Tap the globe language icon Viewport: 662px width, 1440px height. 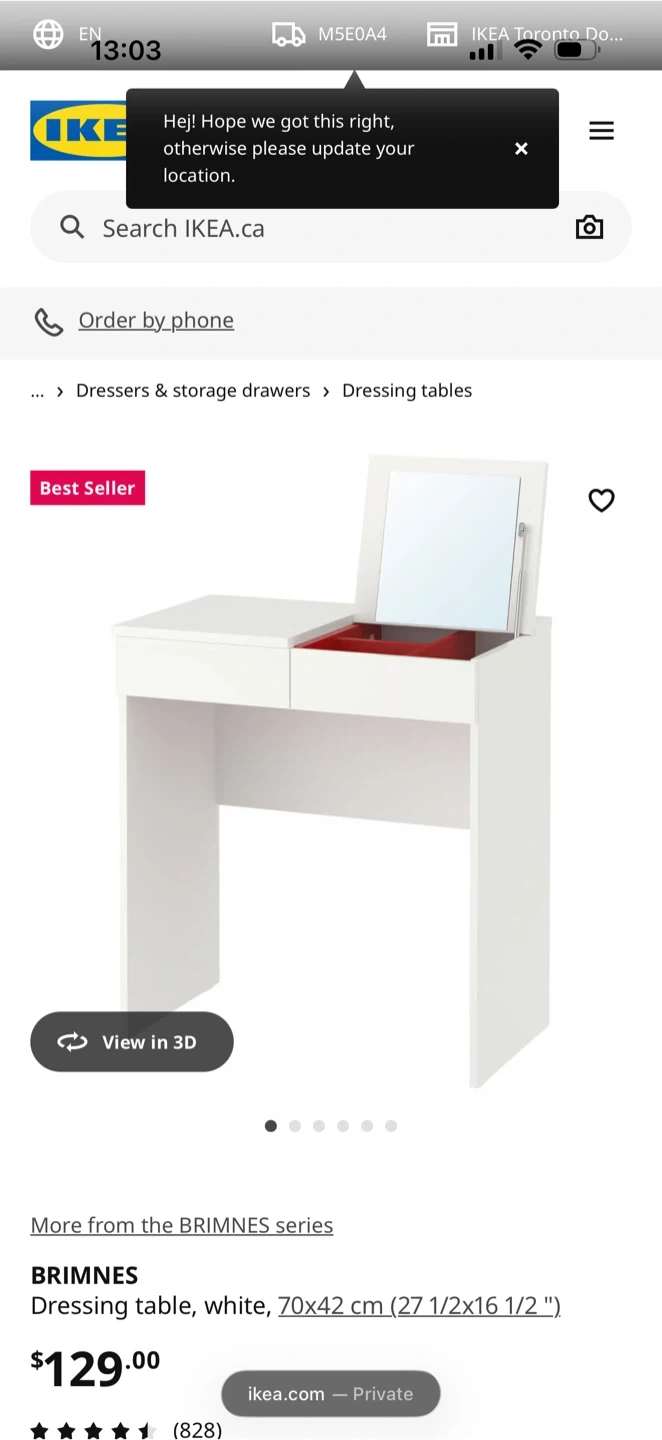[x=48, y=34]
